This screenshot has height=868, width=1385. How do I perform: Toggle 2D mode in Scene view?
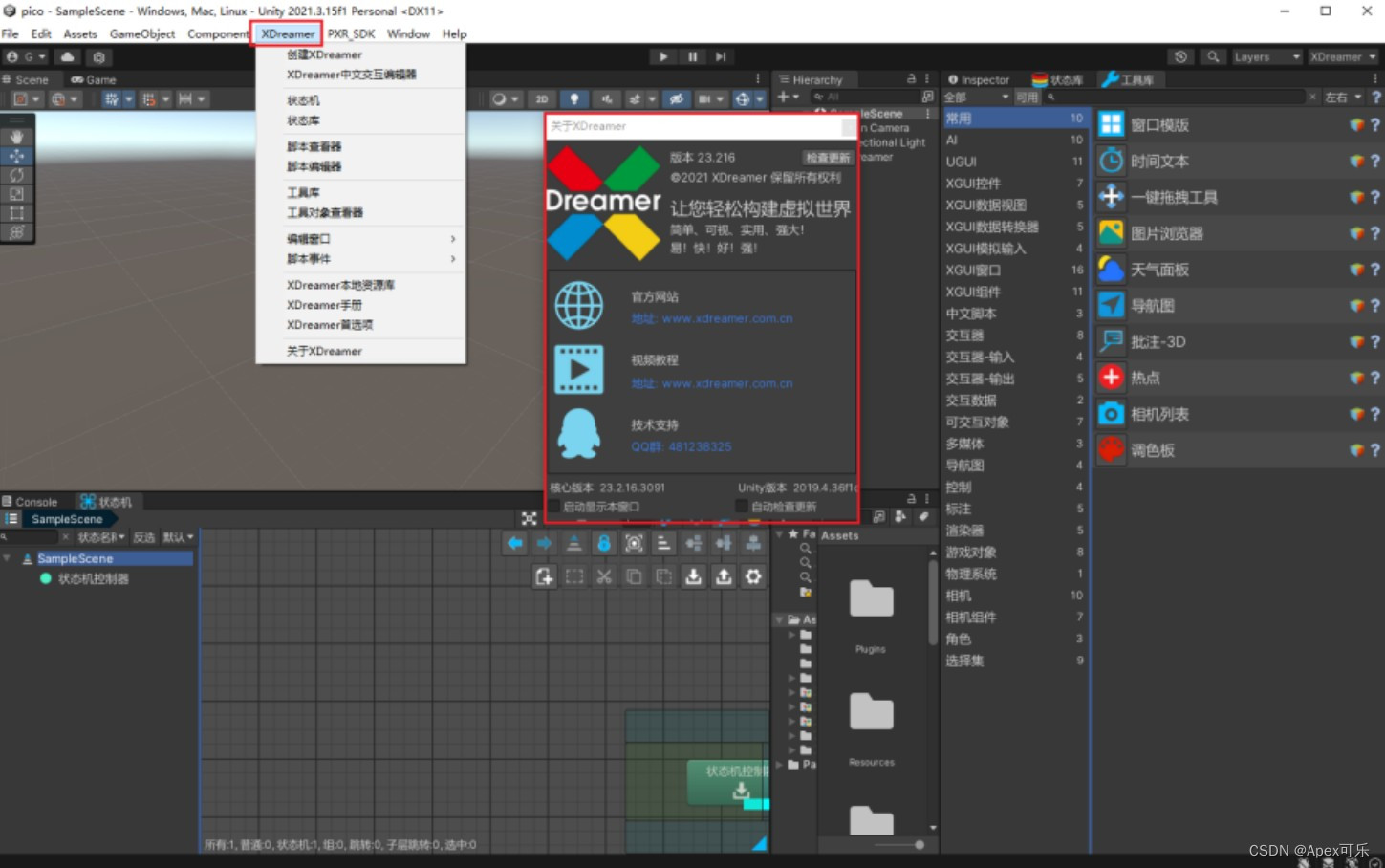[541, 99]
